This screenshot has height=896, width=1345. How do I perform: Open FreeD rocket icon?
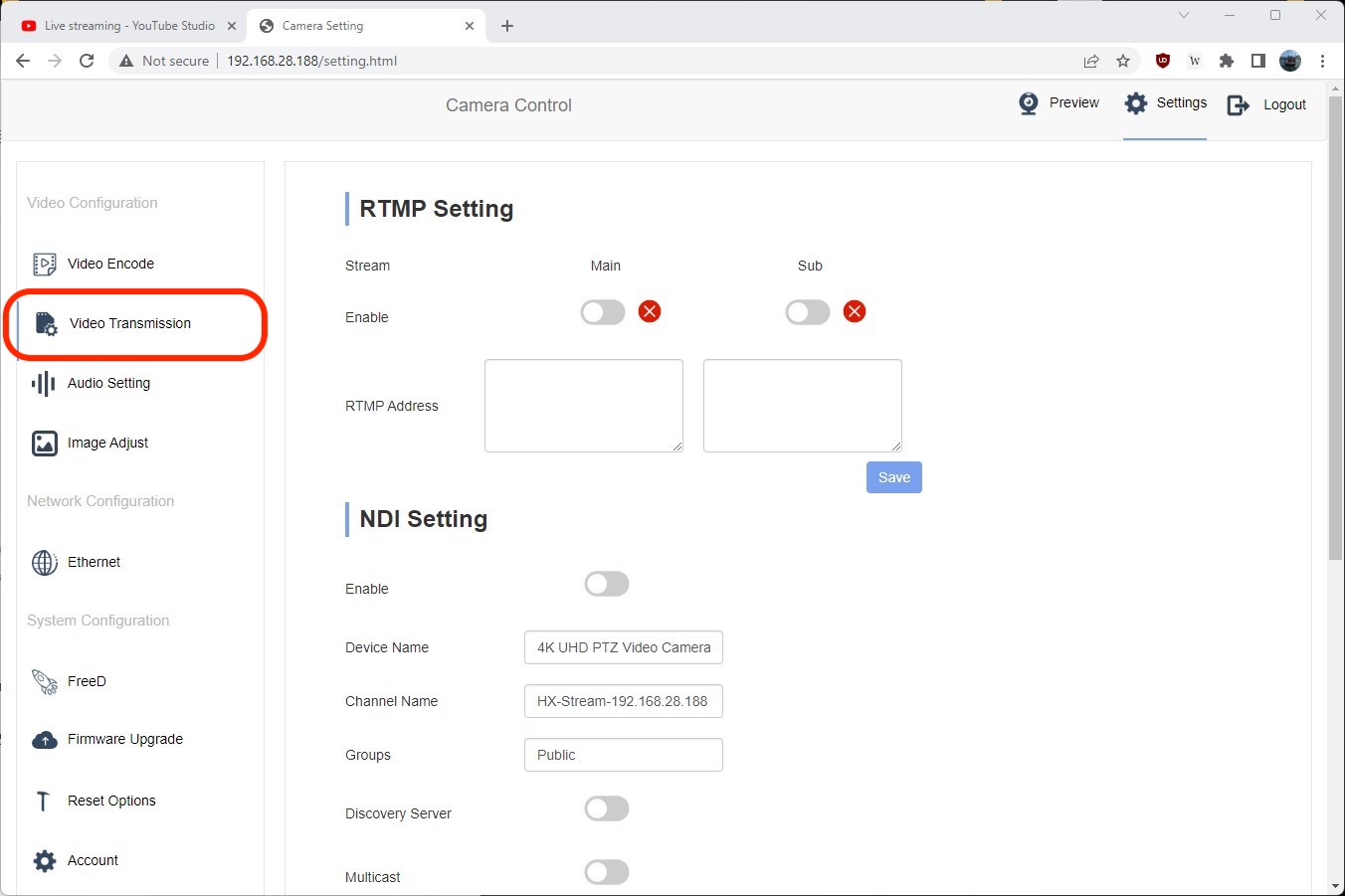[44, 681]
